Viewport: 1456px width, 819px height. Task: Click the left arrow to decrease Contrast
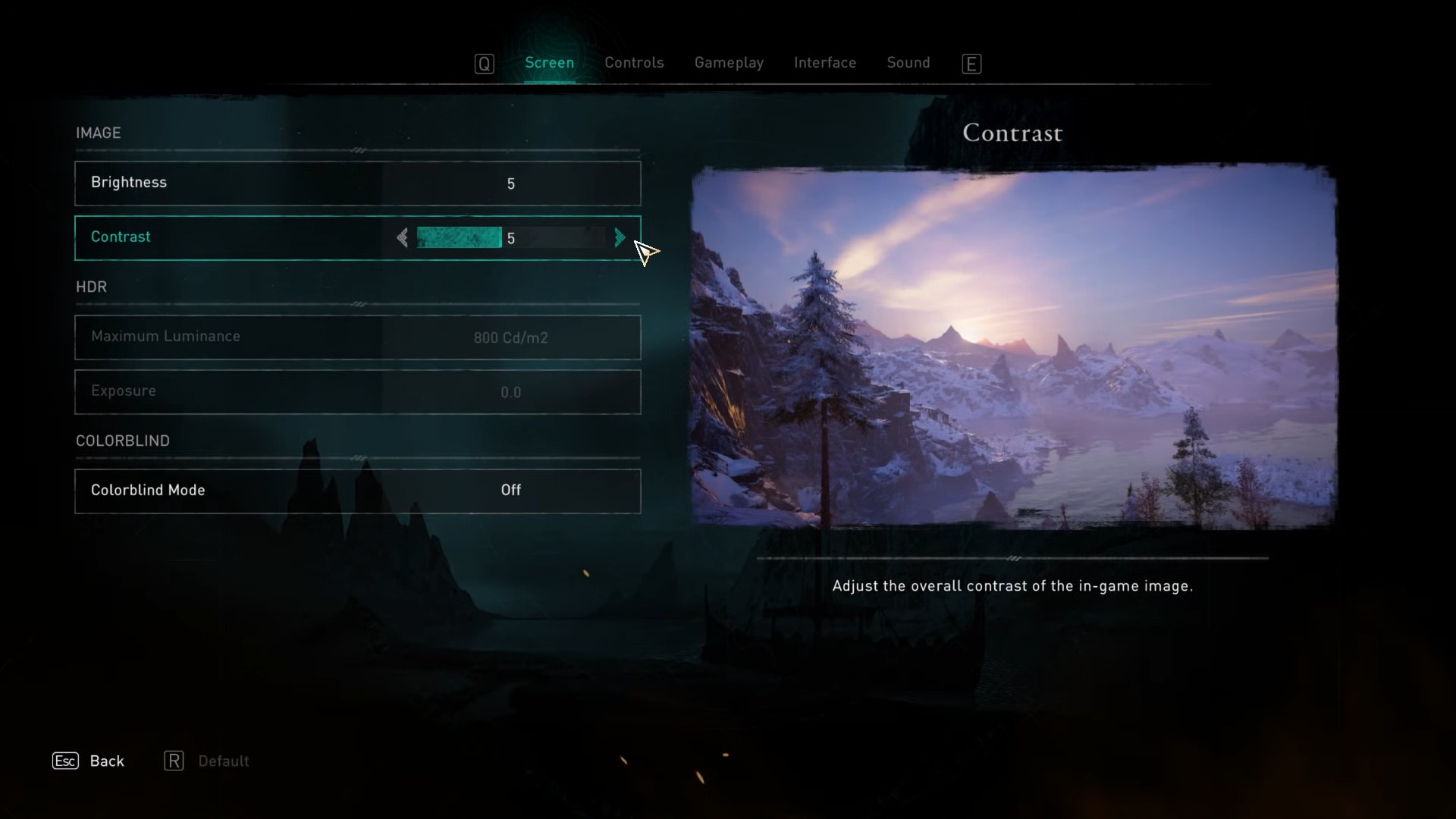point(402,237)
